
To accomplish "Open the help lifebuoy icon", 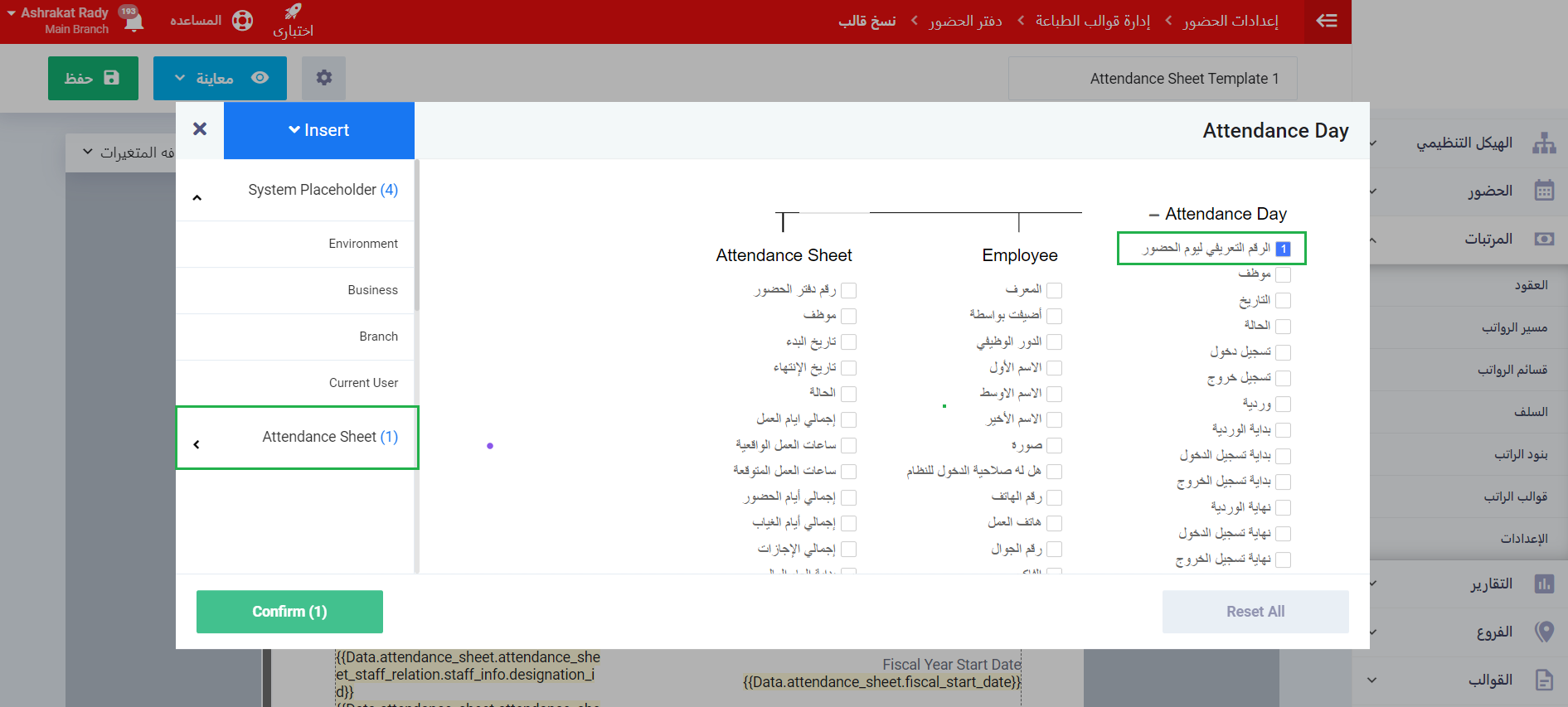I will (x=242, y=21).
